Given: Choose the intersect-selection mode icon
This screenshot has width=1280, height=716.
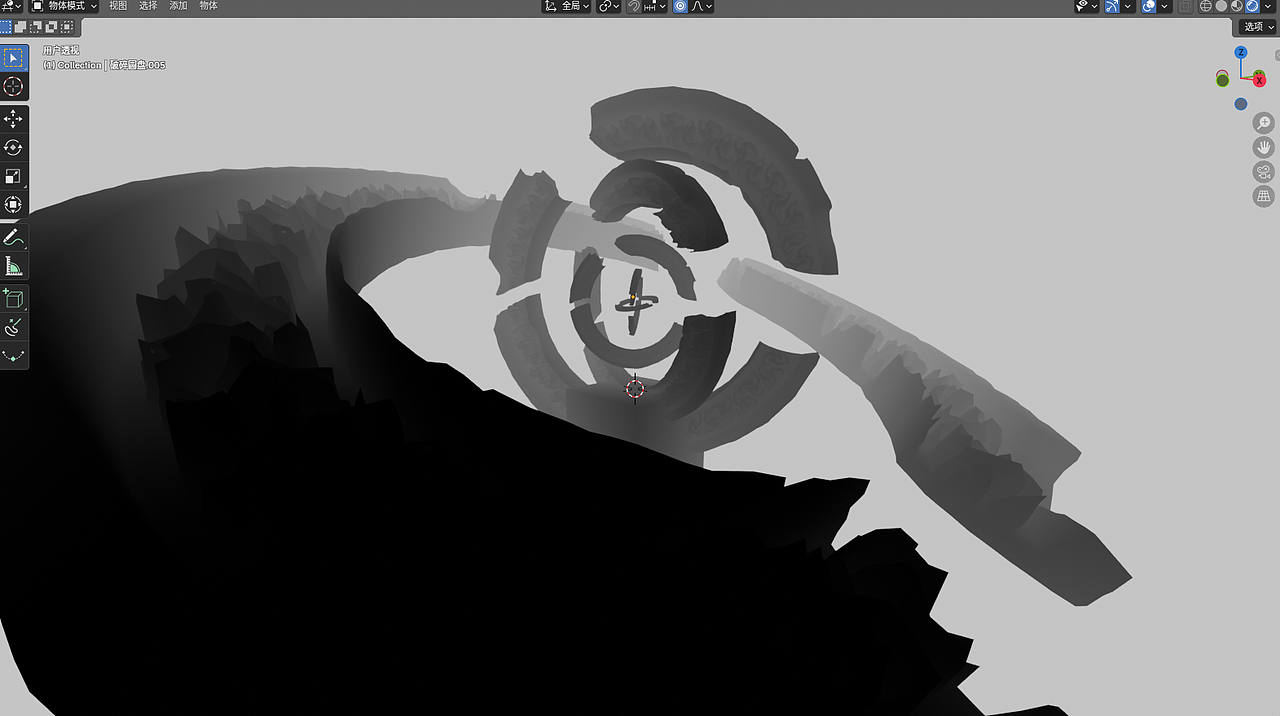Looking at the screenshot, I should point(66,27).
